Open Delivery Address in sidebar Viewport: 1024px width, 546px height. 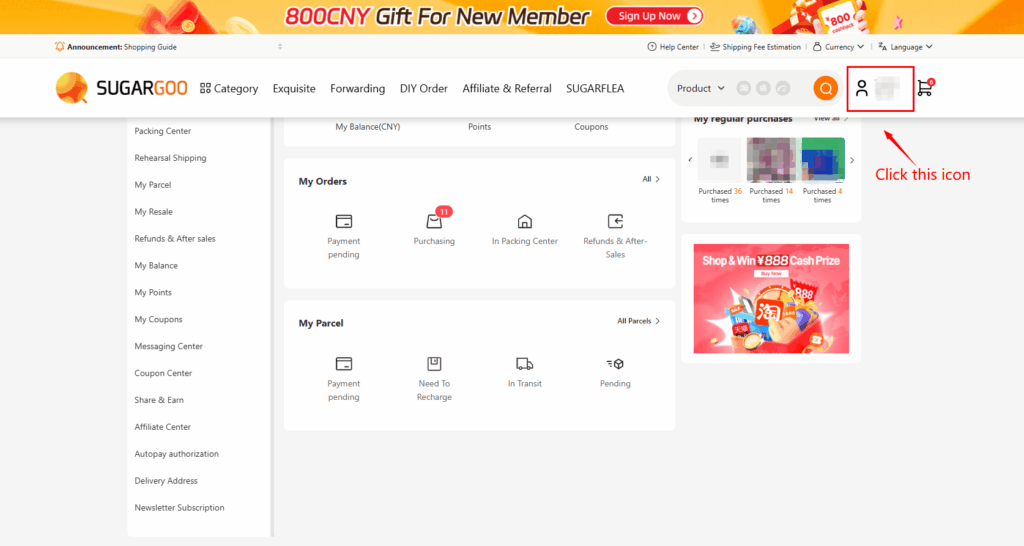click(x=166, y=481)
